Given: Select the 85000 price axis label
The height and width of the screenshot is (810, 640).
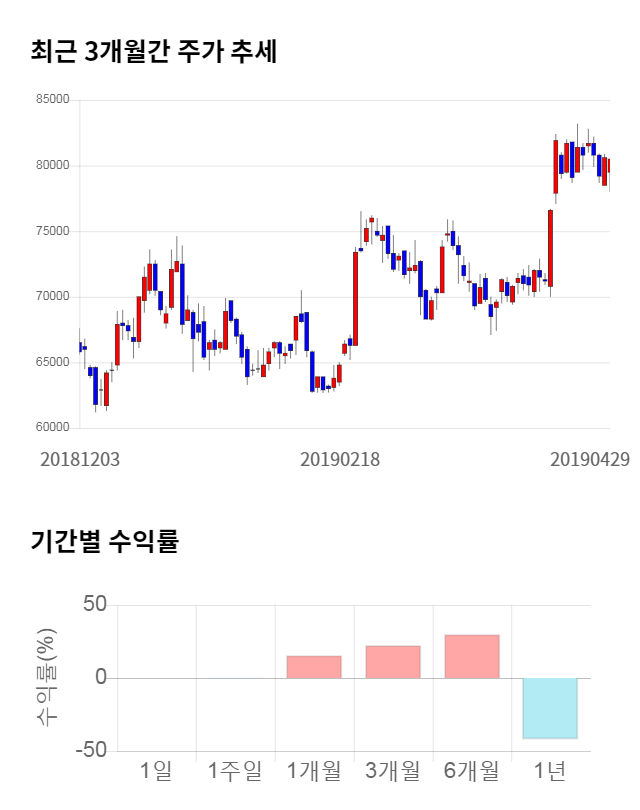Looking at the screenshot, I should click(52, 100).
